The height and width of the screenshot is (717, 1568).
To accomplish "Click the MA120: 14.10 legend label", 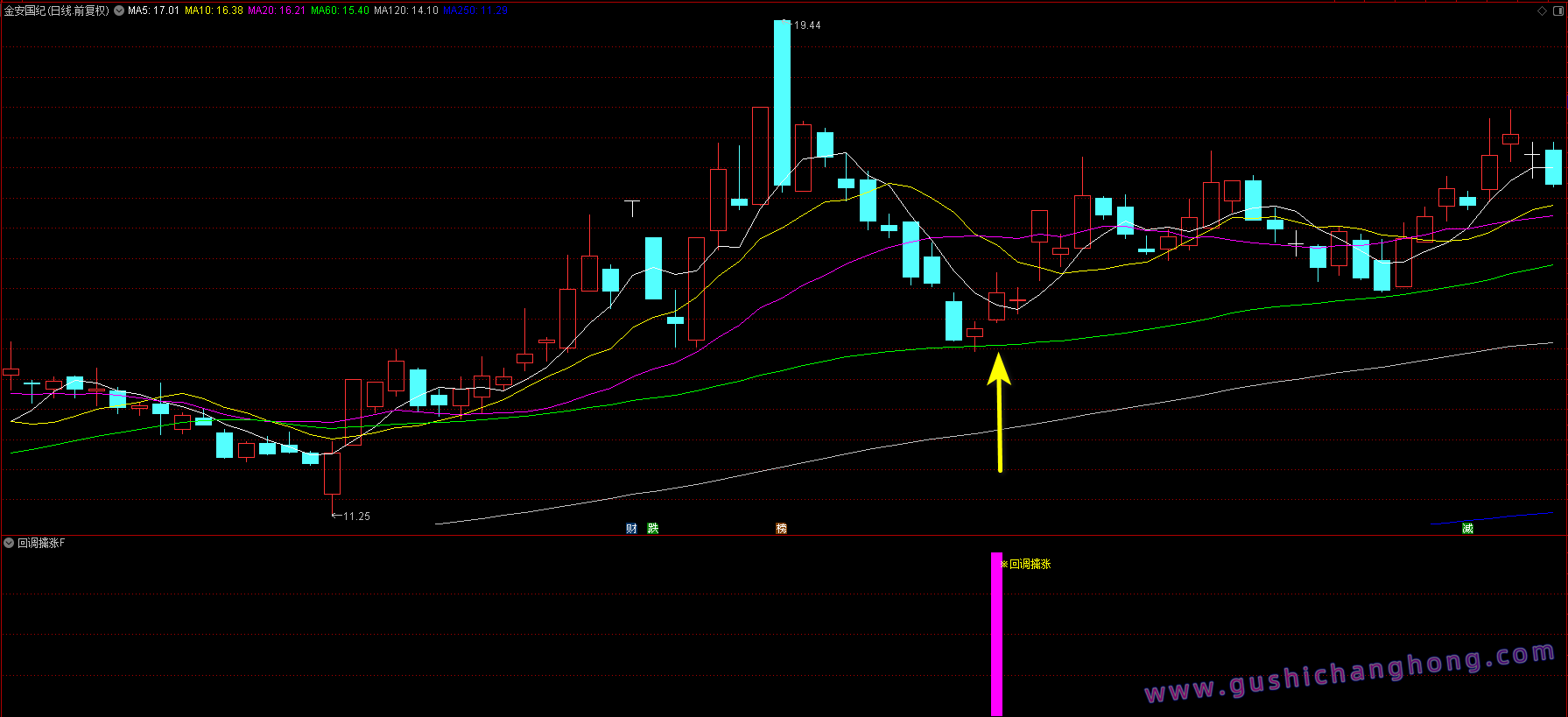I will click(405, 11).
